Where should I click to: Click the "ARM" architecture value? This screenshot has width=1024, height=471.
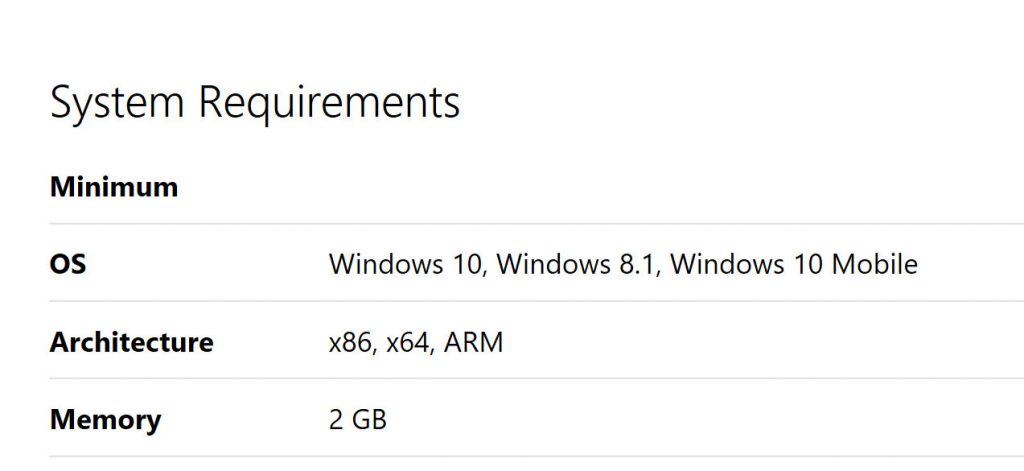tap(474, 343)
